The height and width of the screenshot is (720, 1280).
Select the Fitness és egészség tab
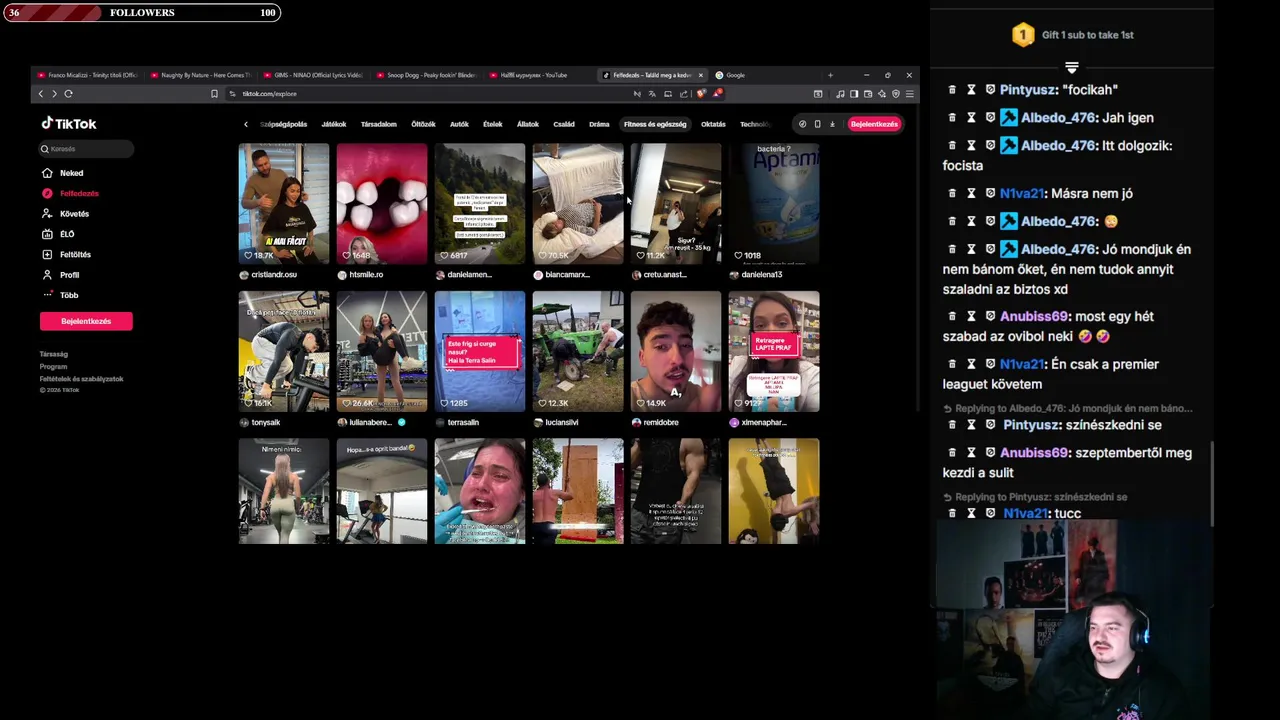click(655, 124)
